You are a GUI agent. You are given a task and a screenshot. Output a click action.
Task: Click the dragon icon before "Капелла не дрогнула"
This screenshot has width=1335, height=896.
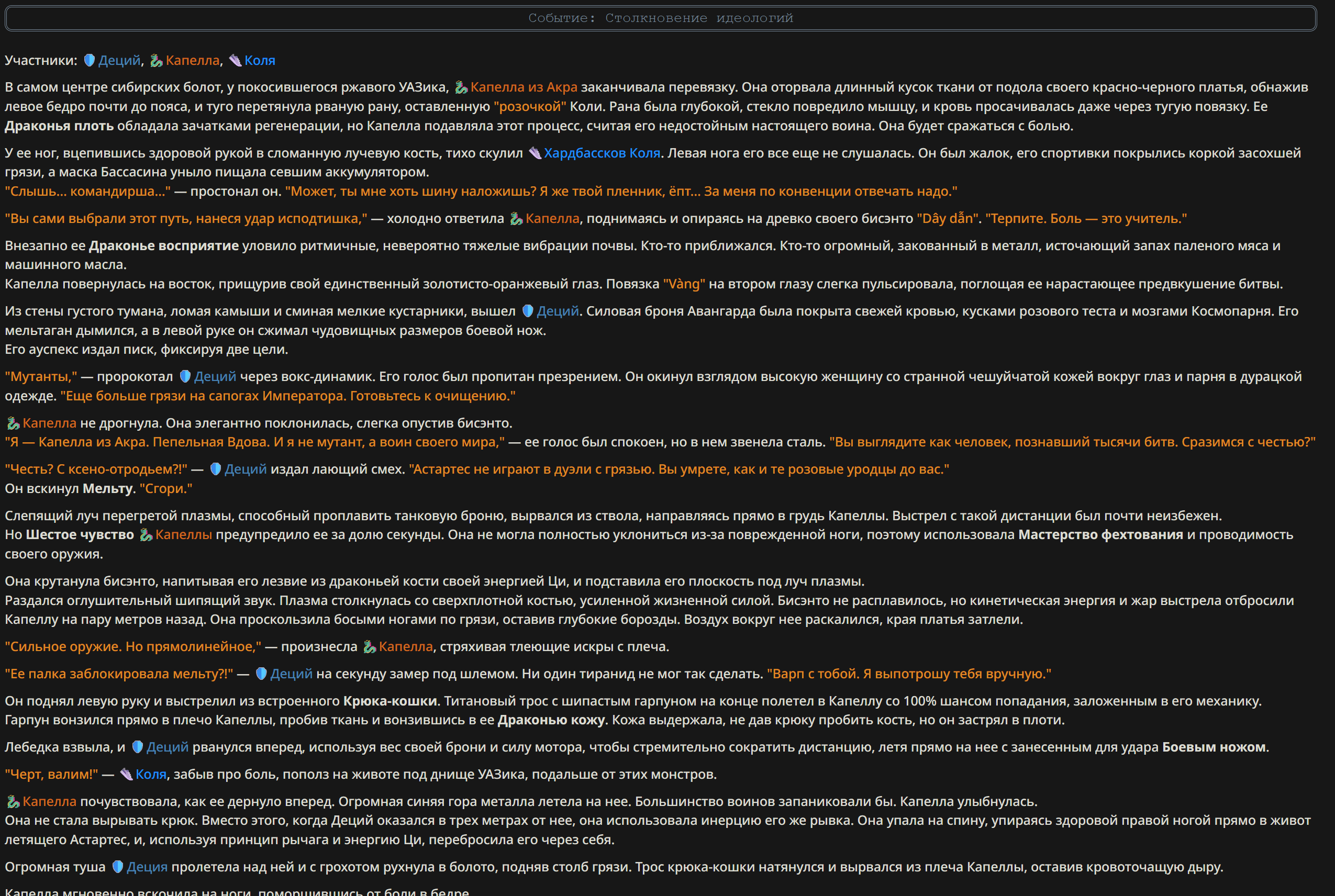tap(13, 423)
